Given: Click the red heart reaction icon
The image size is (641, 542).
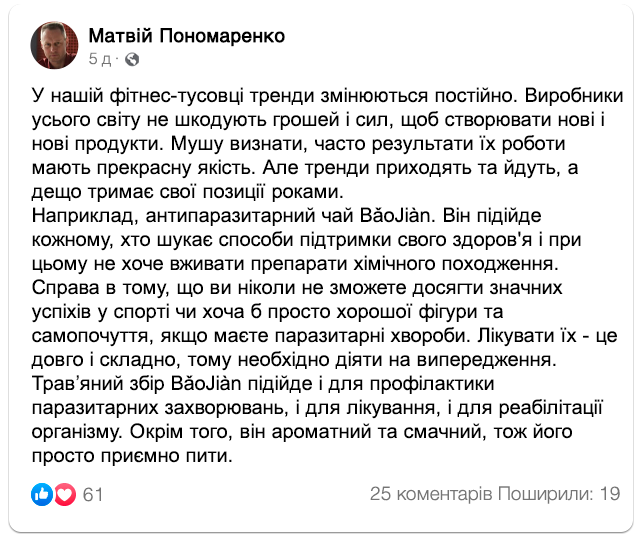Looking at the screenshot, I should point(64,494).
